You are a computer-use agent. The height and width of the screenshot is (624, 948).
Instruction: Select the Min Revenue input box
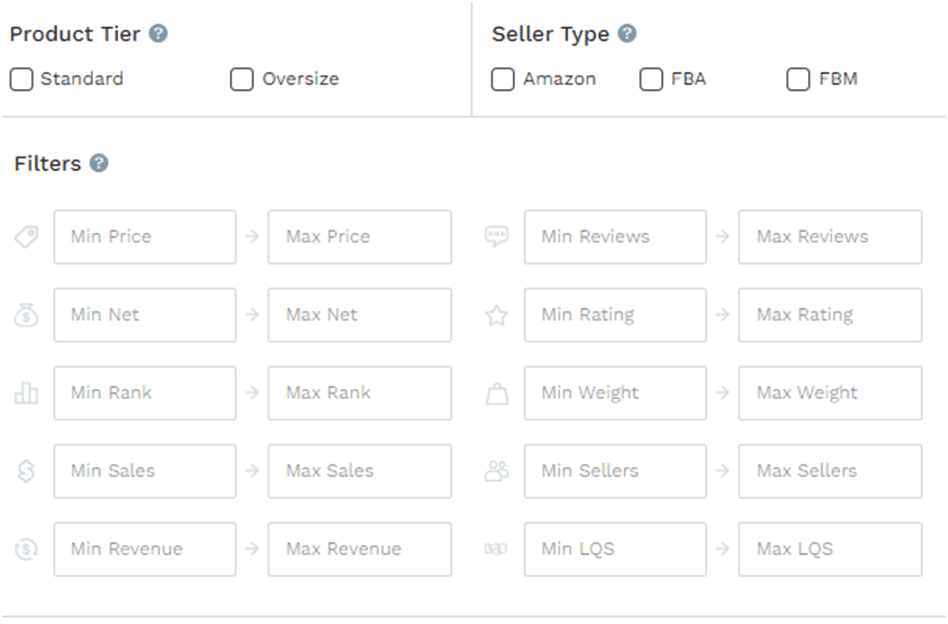point(145,549)
